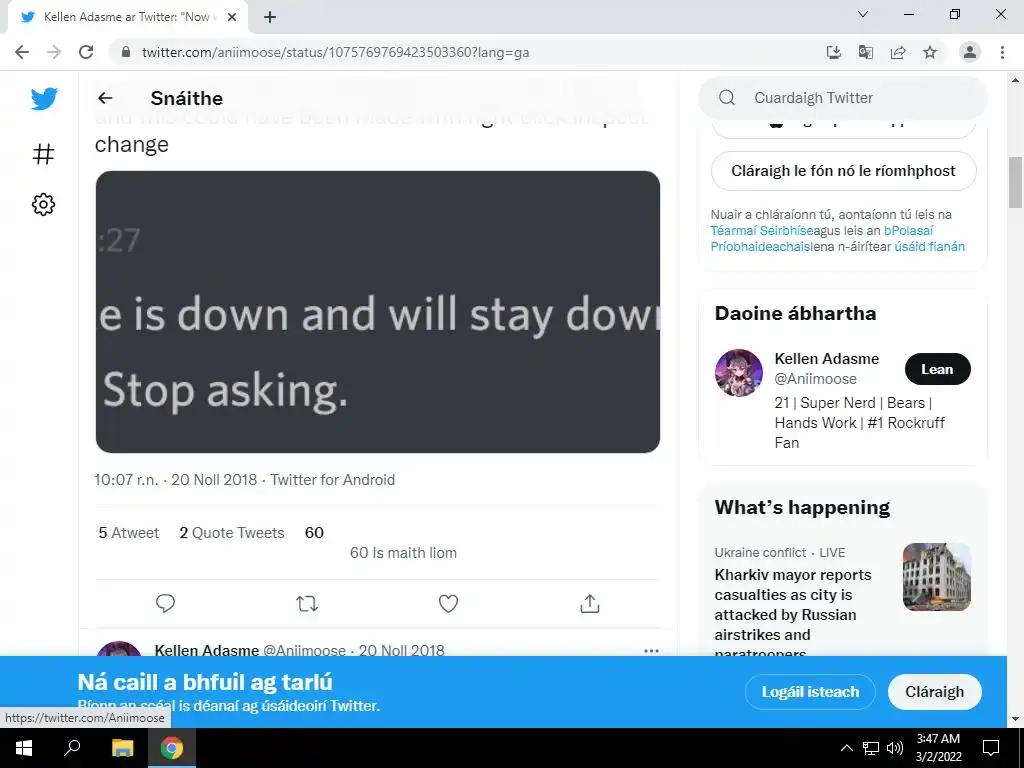This screenshot has height=768, width=1024.
Task: Click the page vertical scrollbar thumb
Action: click(1015, 182)
